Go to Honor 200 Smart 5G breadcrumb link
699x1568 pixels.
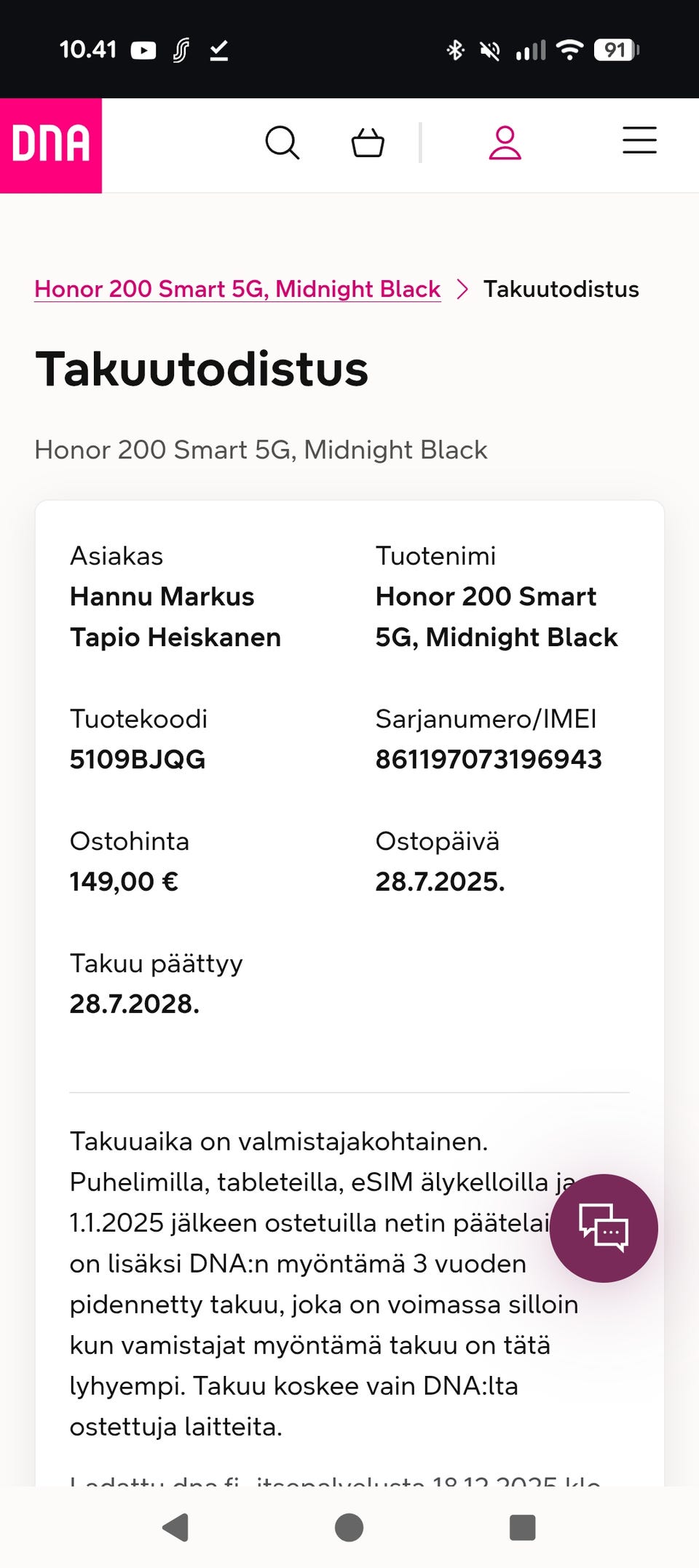pos(237,289)
